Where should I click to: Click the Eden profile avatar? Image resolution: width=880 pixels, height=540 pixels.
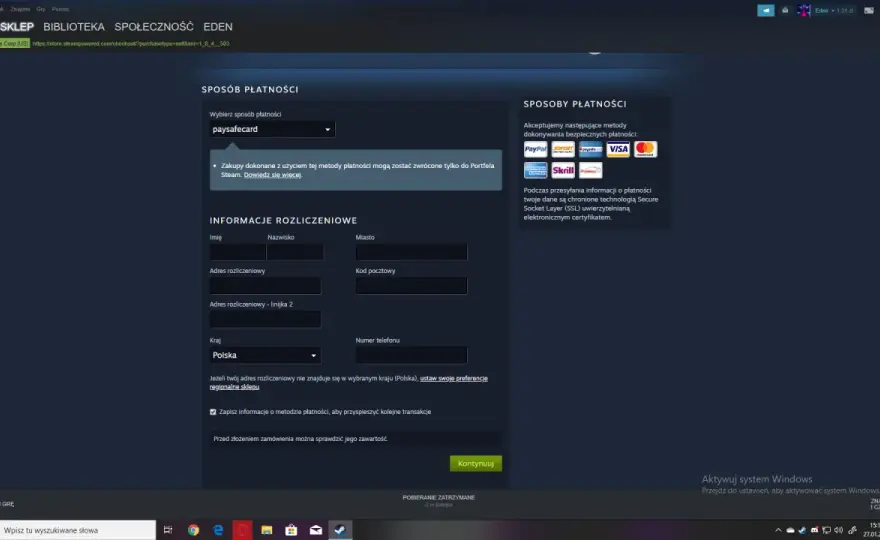804,10
